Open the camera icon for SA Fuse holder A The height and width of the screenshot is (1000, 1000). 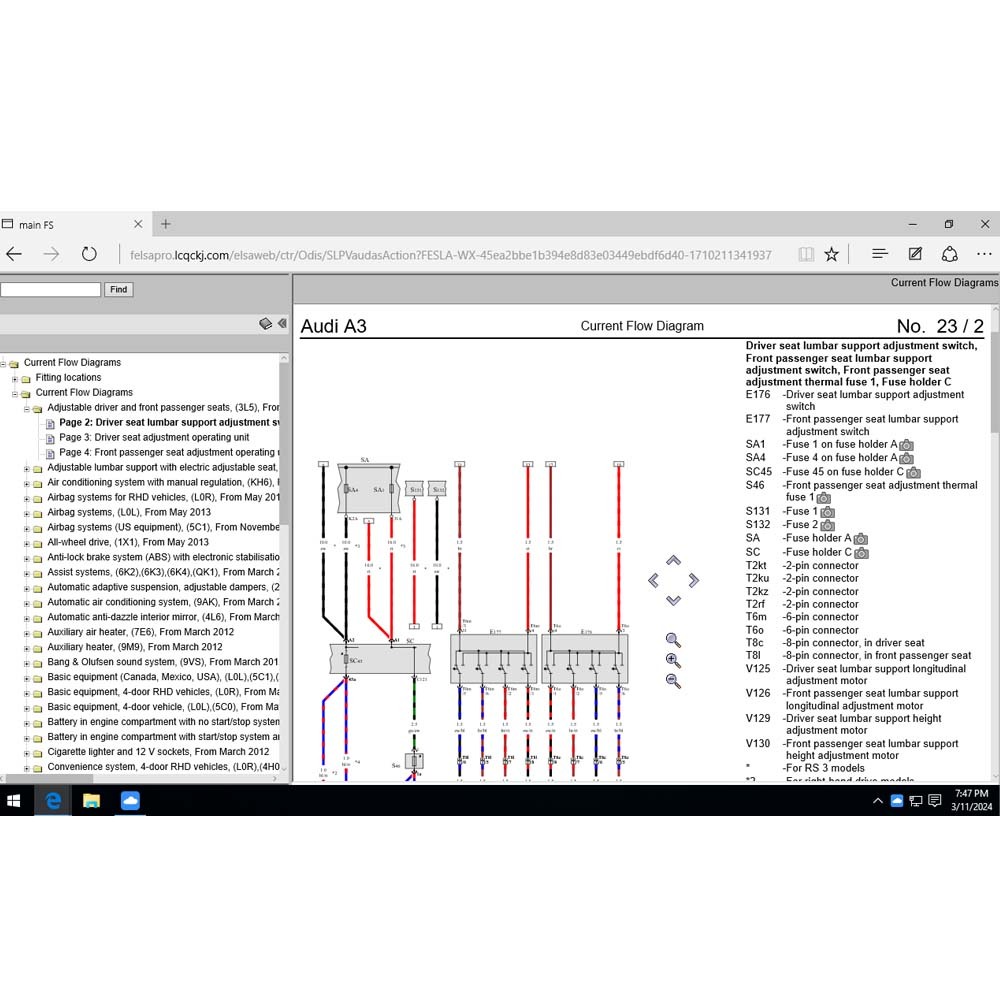[860, 539]
